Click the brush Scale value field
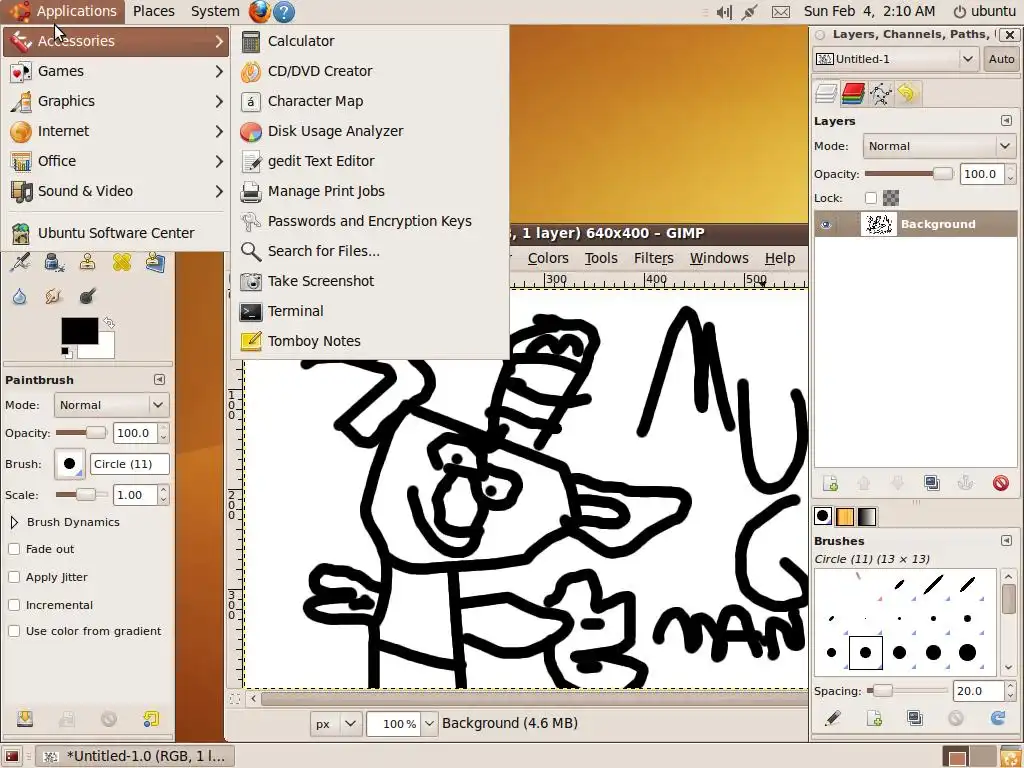 pos(135,495)
